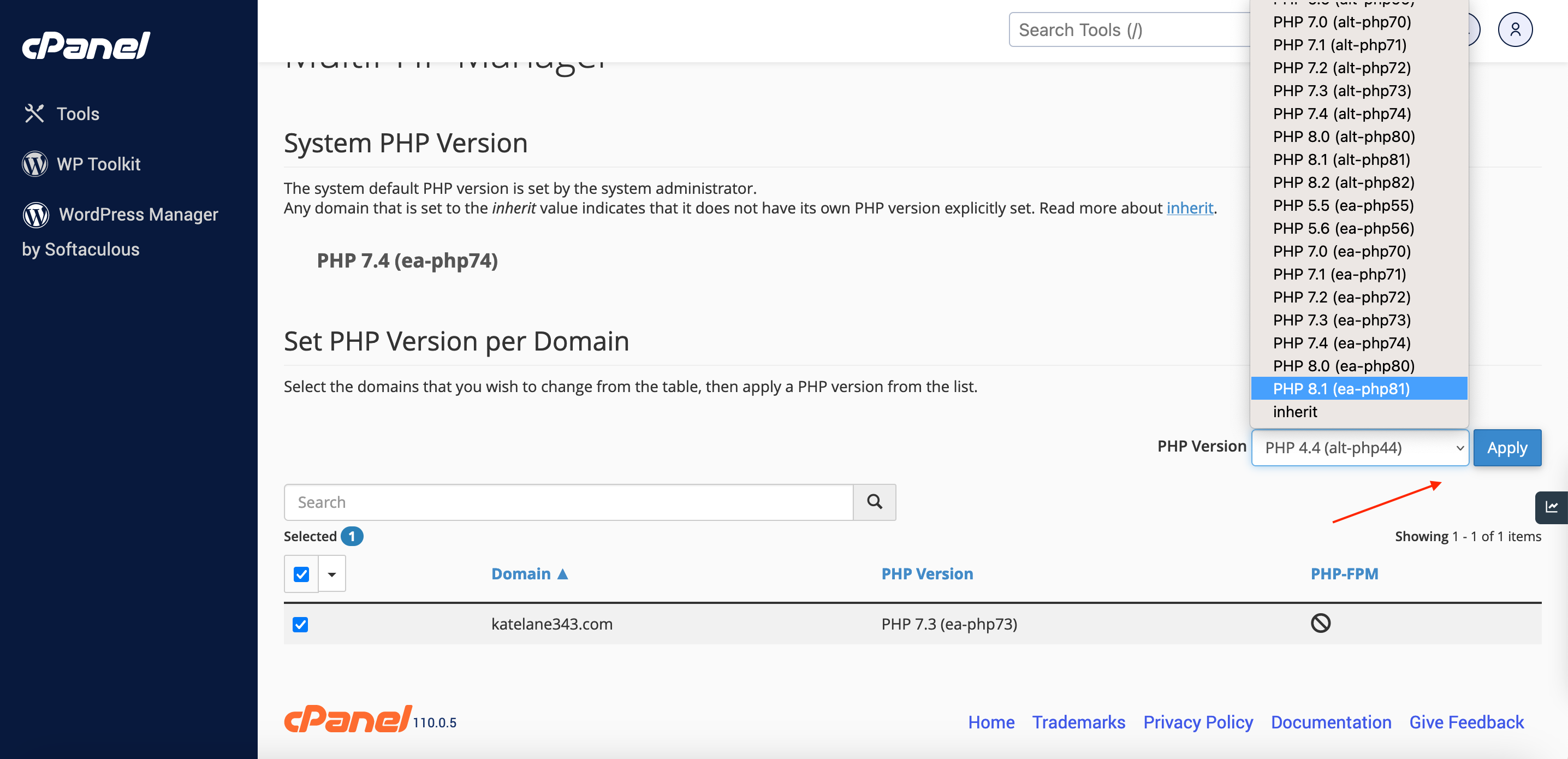Click the cPanel logo in sidebar
This screenshot has height=759, width=1568.
pyautogui.click(x=86, y=46)
